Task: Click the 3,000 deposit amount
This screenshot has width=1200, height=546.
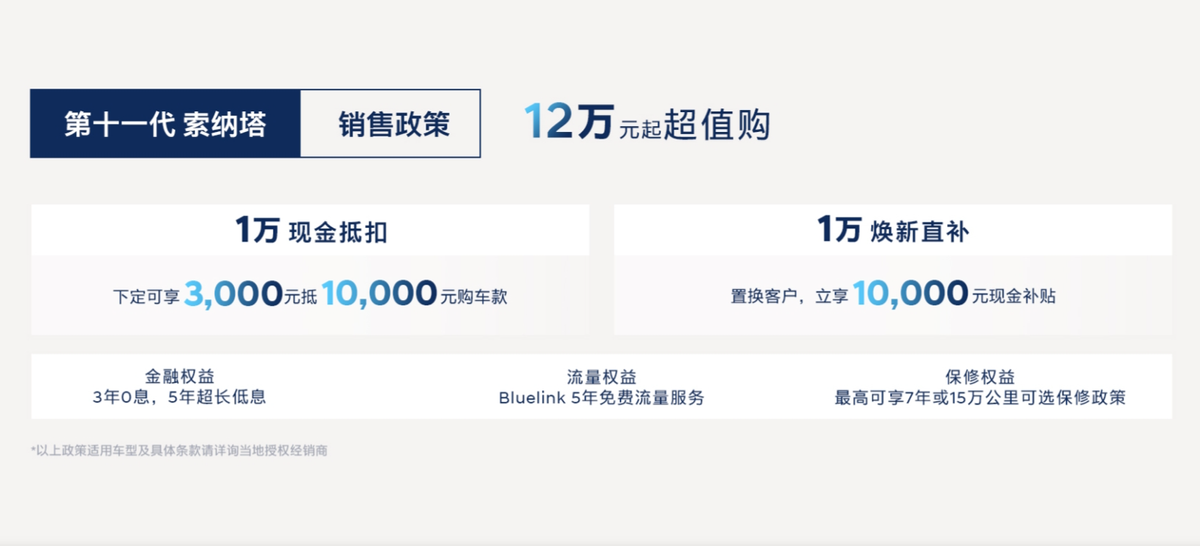Action: click(x=233, y=294)
